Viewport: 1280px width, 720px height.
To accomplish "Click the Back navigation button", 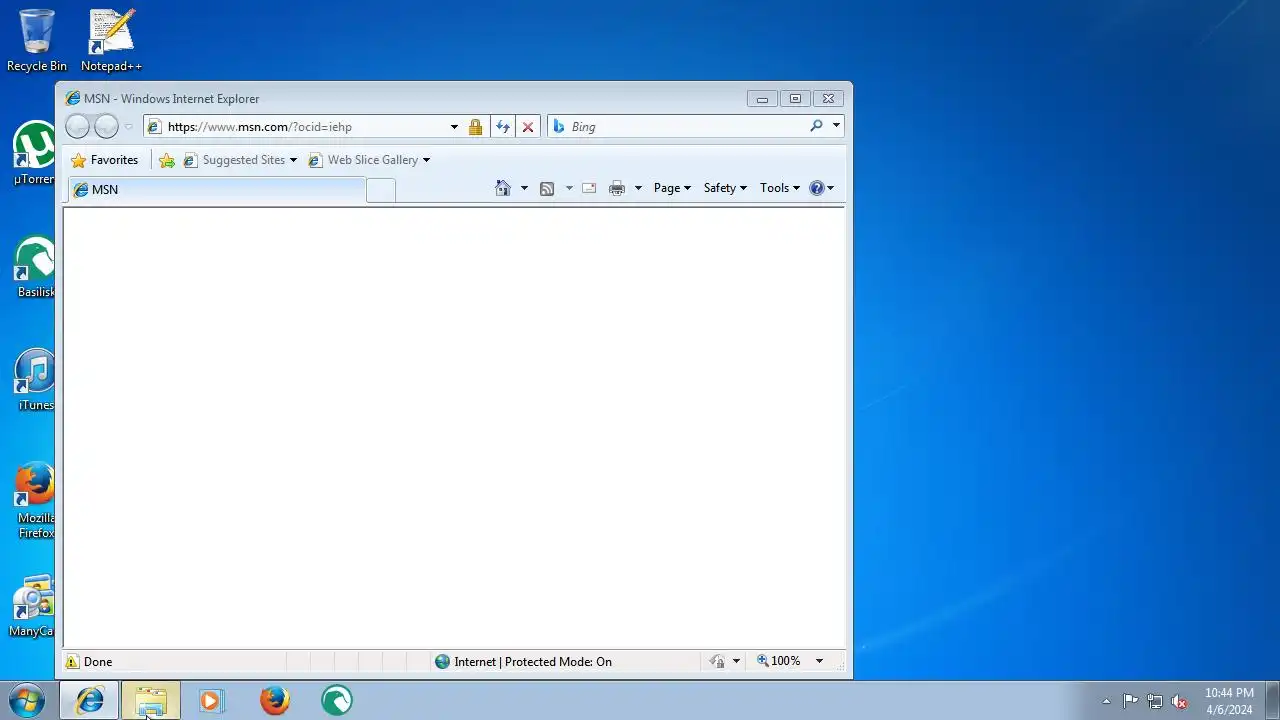I will [77, 127].
